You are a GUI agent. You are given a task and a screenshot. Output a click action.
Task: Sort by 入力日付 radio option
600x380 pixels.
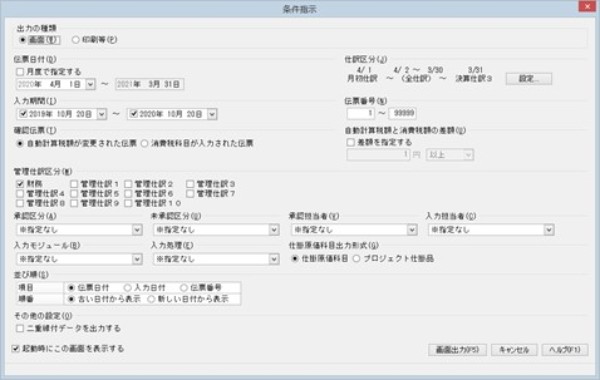pos(127,287)
